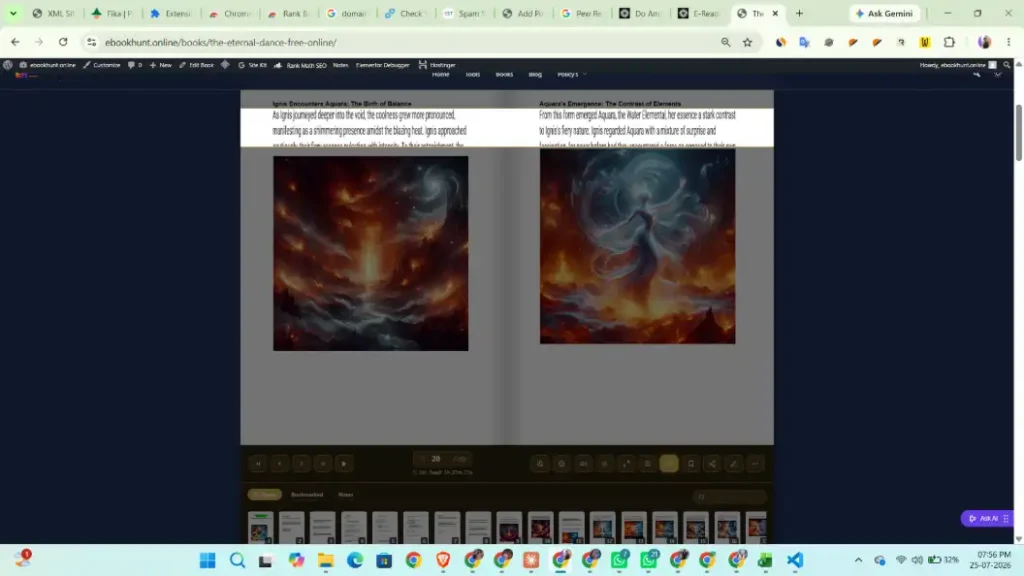Switch to the Rank browser tab
The image size is (1024, 576).
(x=289, y=13)
